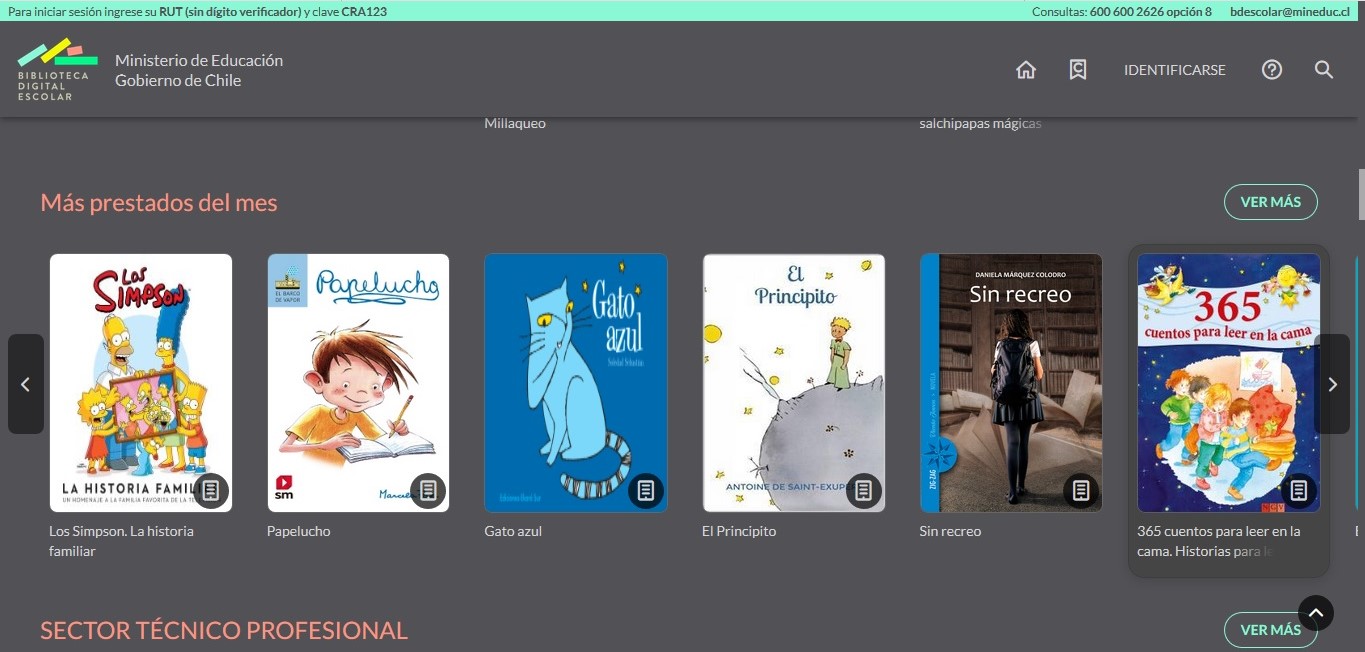This screenshot has height=652, width=1365.
Task: Show previous books with left carousel arrow
Action: point(26,384)
